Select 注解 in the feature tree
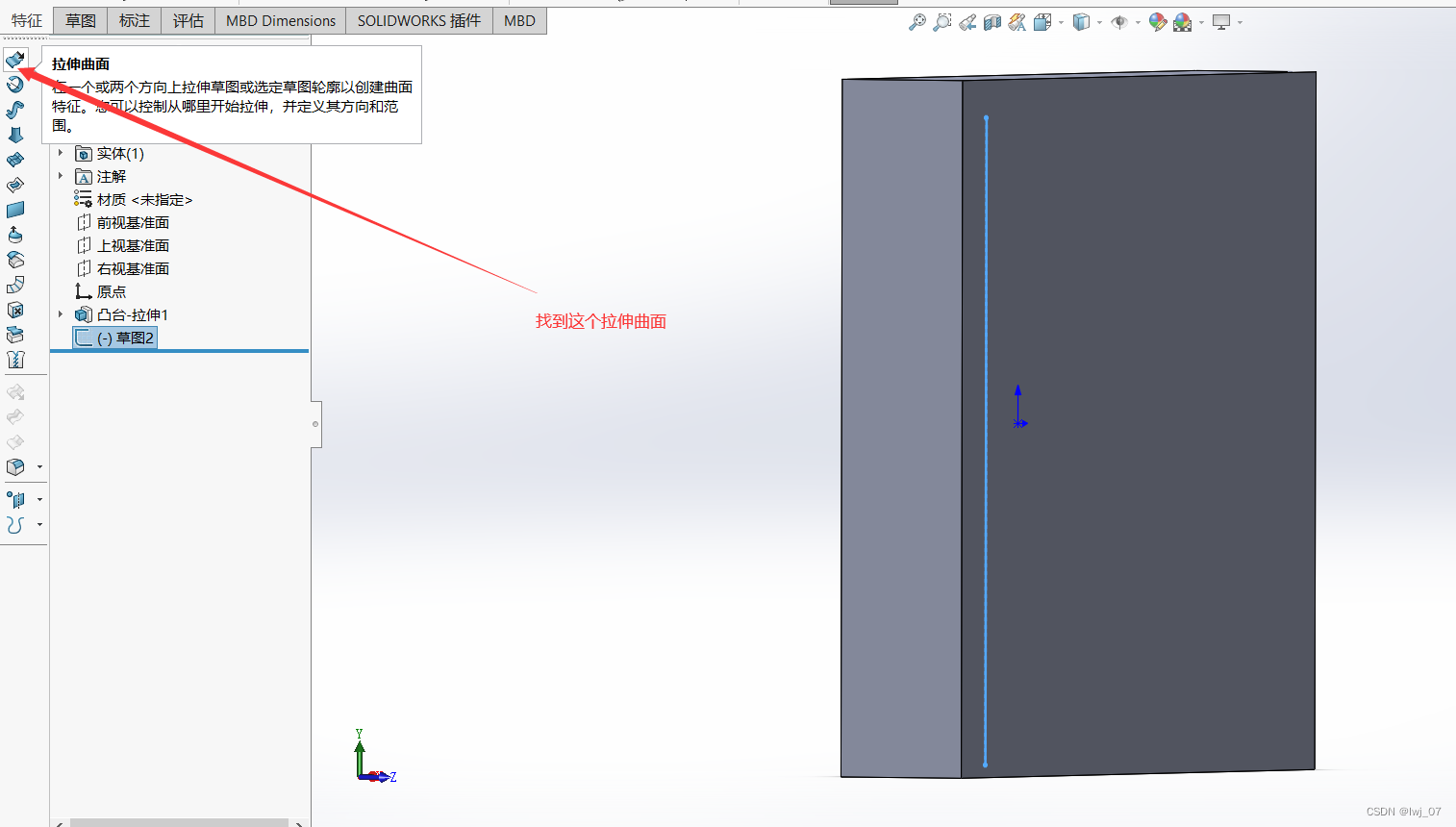The image size is (1456, 827). [x=101, y=176]
